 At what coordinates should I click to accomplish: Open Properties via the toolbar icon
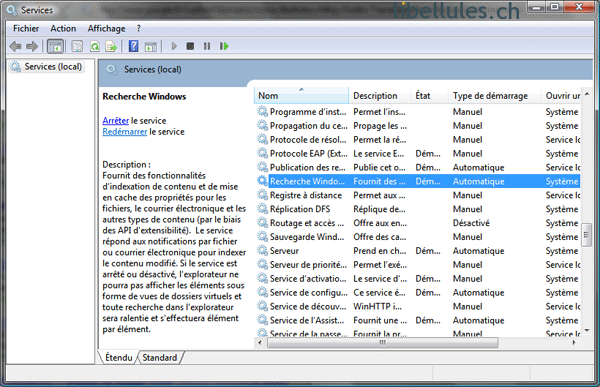77,46
